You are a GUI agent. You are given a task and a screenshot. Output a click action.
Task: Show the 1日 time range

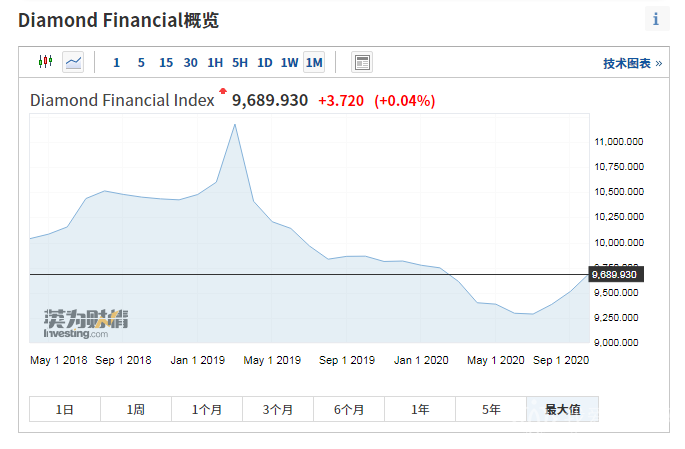(x=64, y=409)
